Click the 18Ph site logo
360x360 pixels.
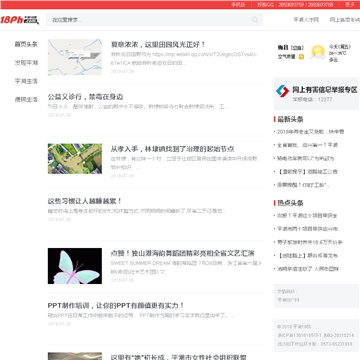click(x=19, y=20)
